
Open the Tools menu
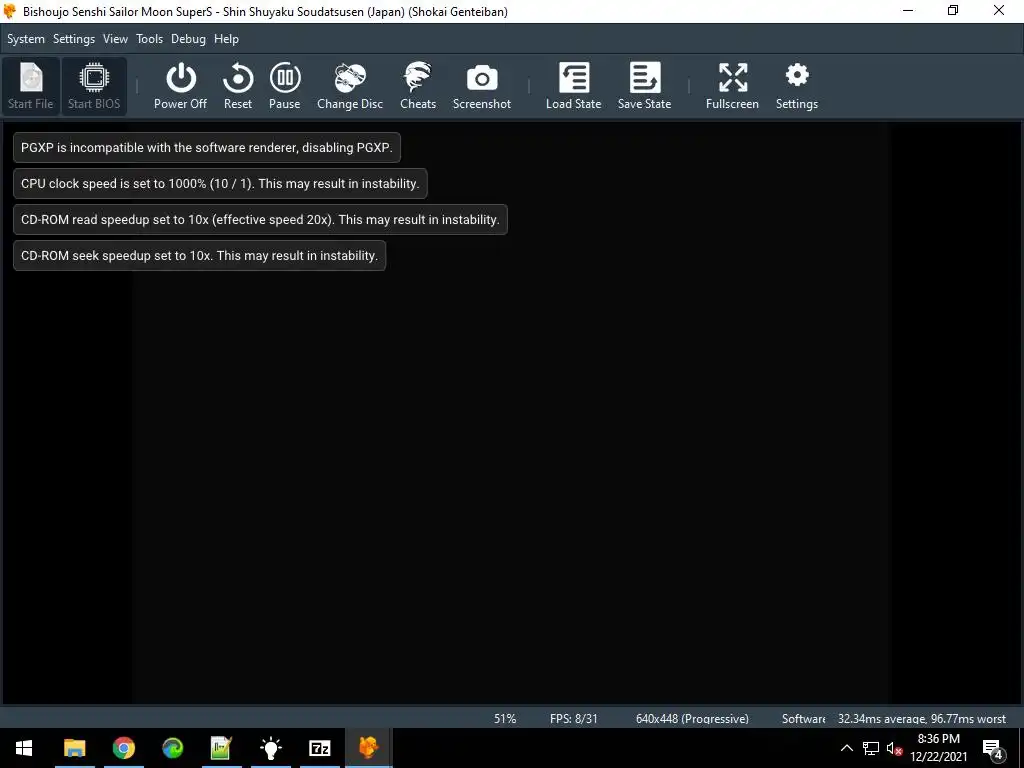(x=150, y=39)
